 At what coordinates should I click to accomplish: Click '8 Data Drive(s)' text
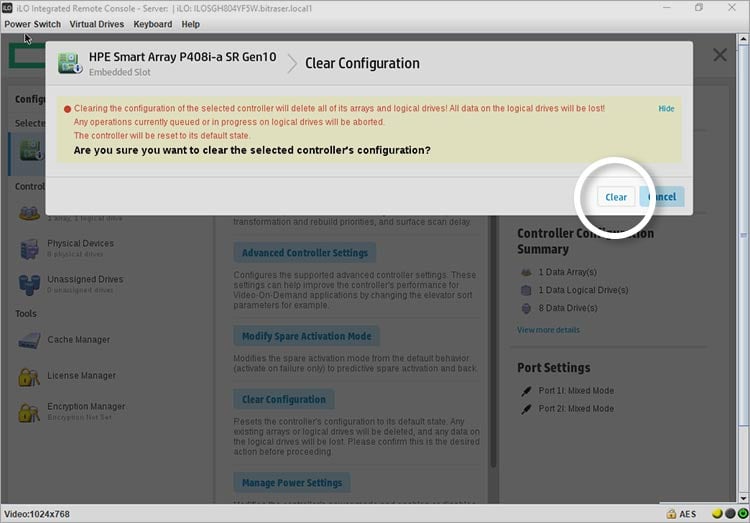tap(568, 308)
